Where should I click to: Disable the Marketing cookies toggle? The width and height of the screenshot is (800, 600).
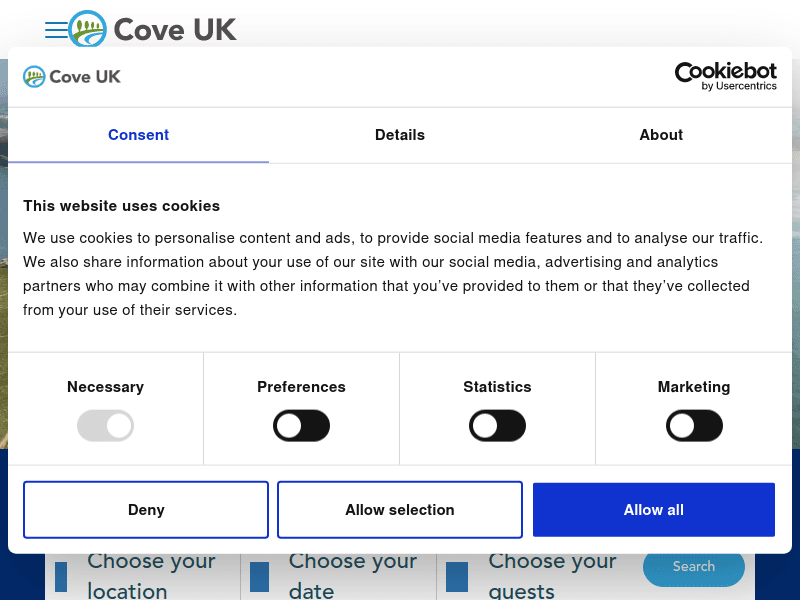click(694, 425)
